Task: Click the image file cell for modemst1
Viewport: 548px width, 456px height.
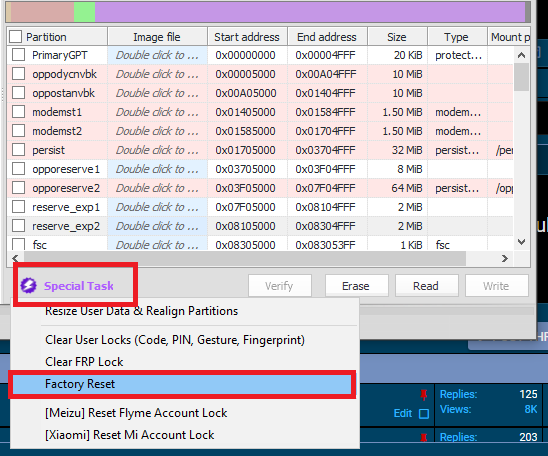Action: click(x=157, y=112)
